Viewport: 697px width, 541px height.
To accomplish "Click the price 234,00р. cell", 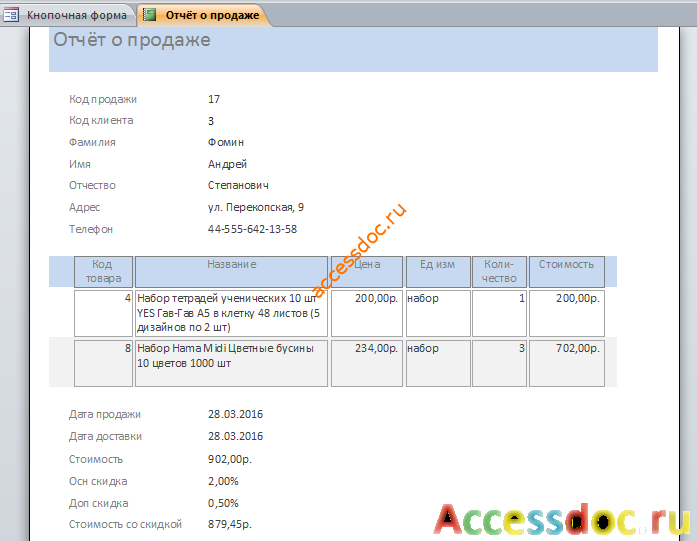I will click(367, 363).
